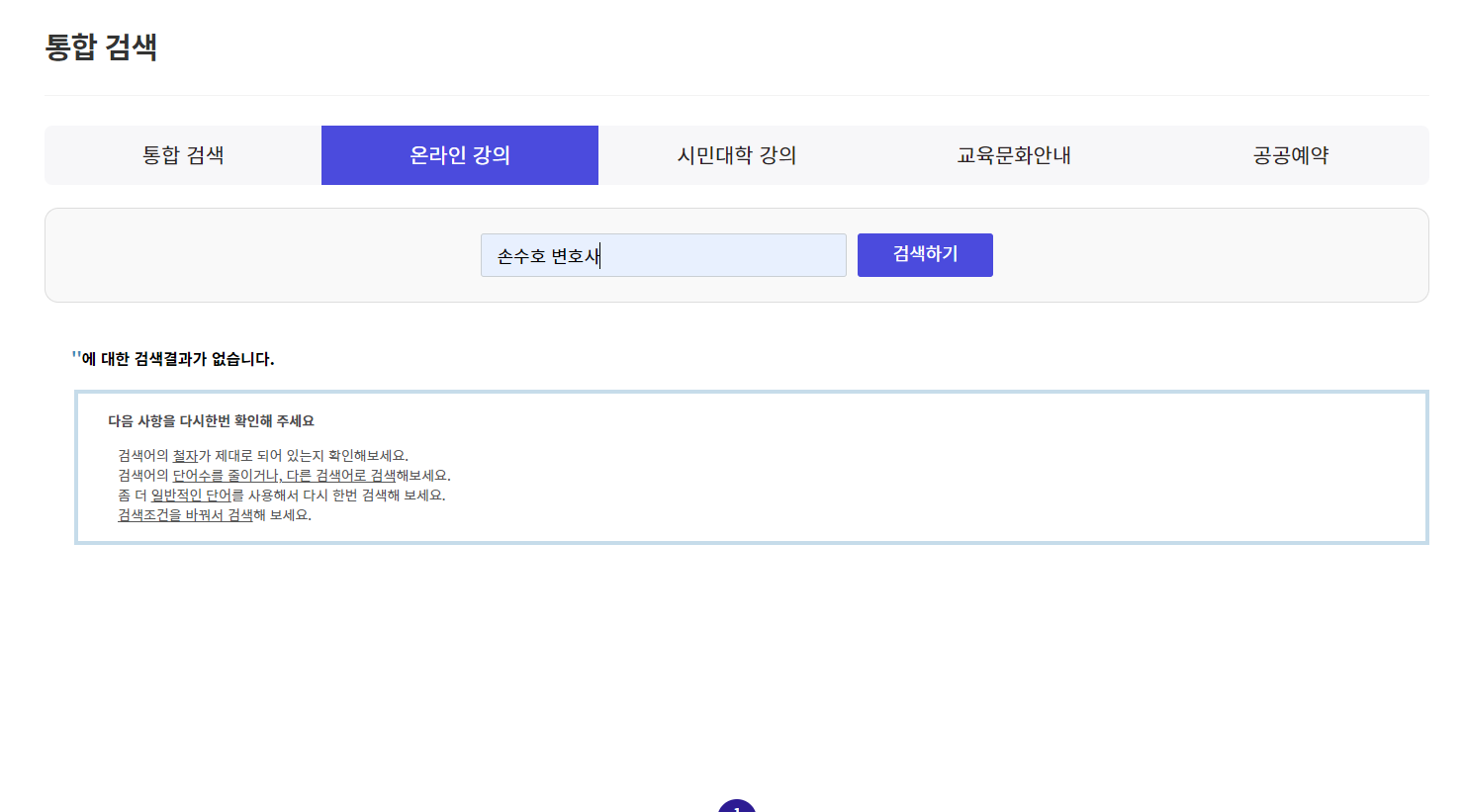1463x812 pixels.
Task: Click the 통합 검색 page heading
Action: point(101,46)
